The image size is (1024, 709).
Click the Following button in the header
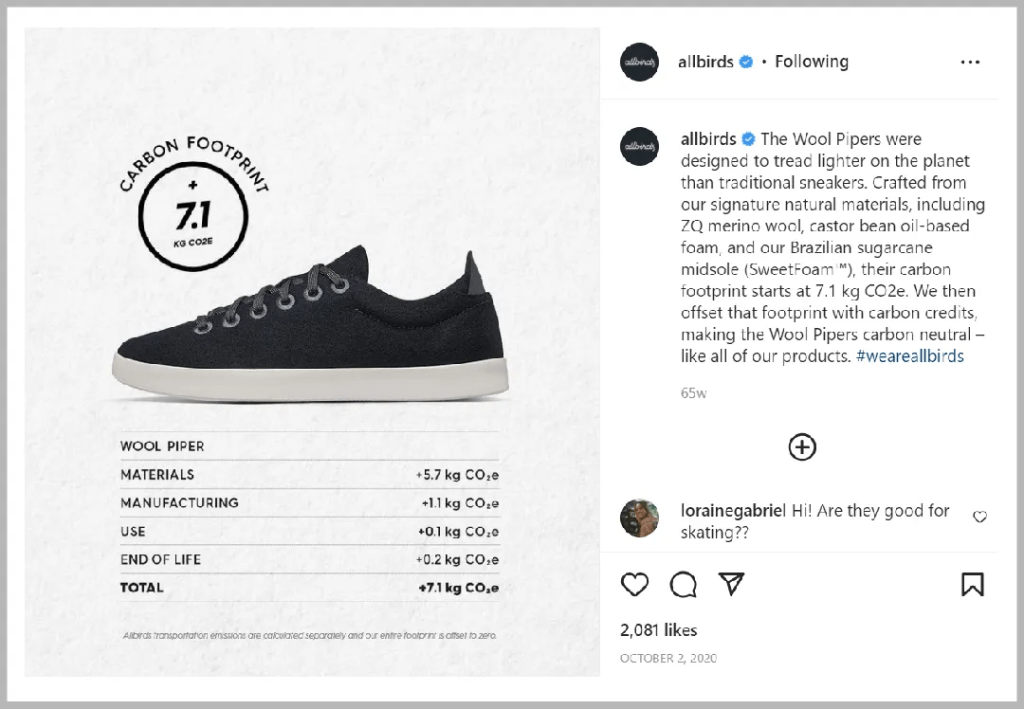[x=811, y=62]
